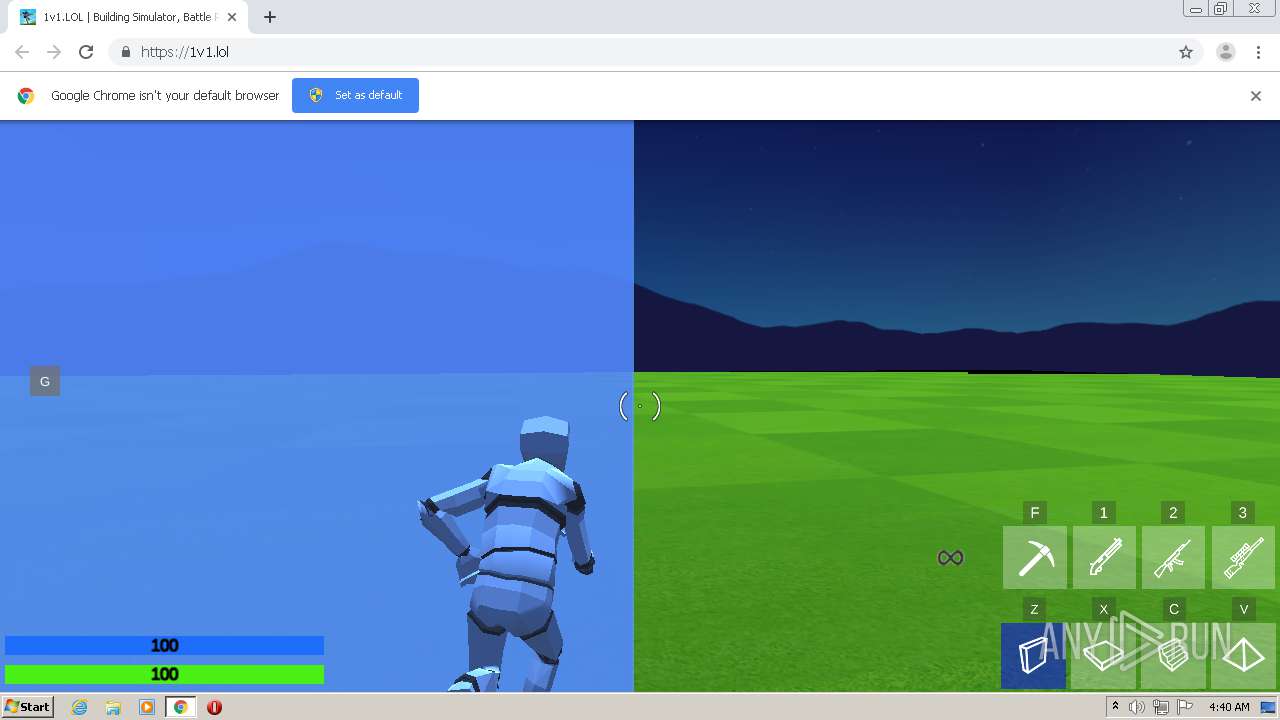
Task: Open the file explorer taskbar icon
Action: tap(113, 707)
